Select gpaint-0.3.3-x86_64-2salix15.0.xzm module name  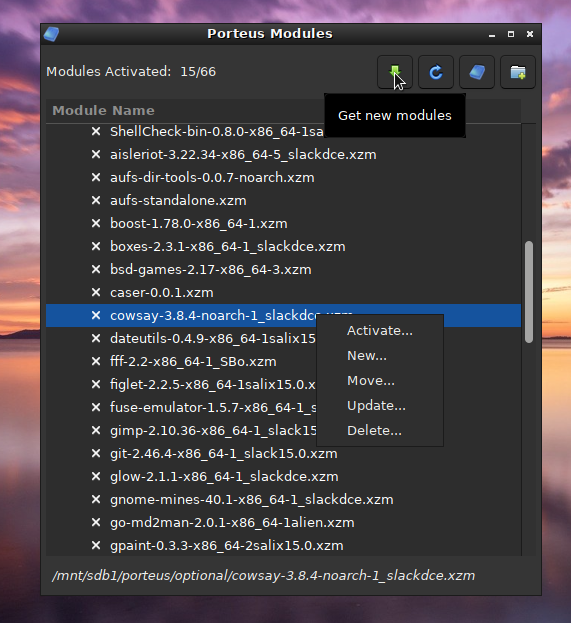tap(226, 546)
